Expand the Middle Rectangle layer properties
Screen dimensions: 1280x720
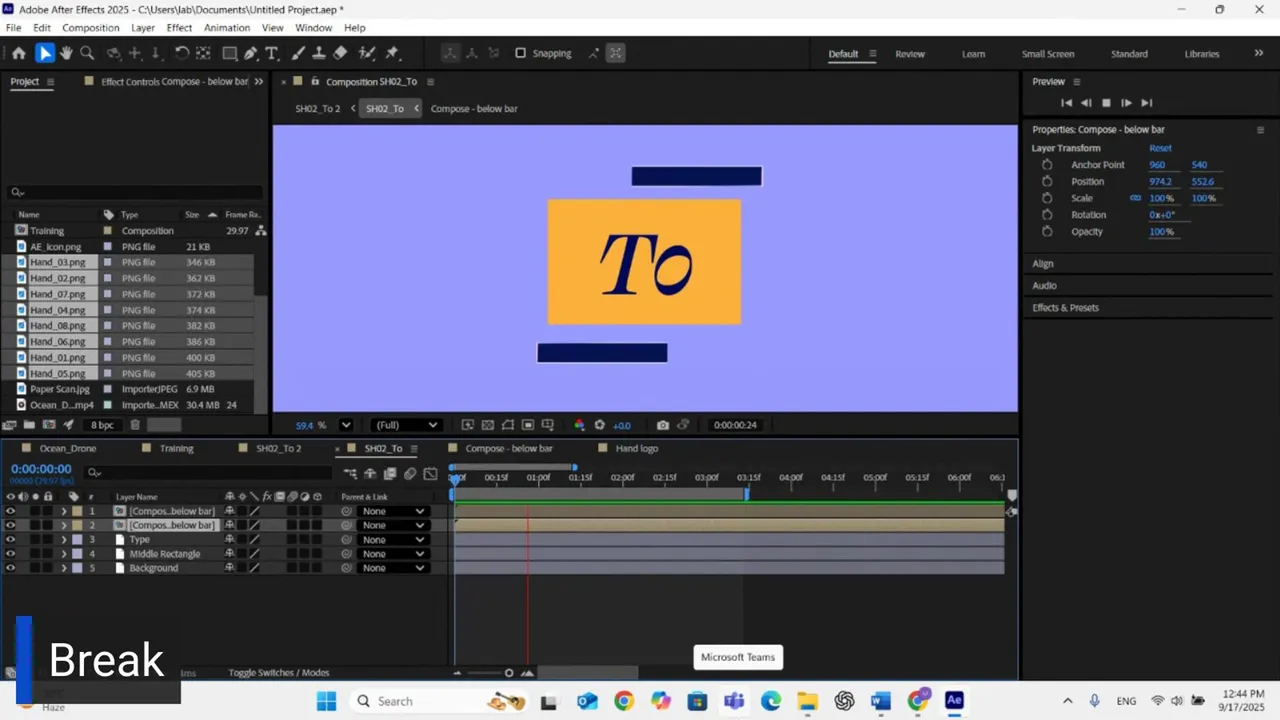click(x=64, y=553)
